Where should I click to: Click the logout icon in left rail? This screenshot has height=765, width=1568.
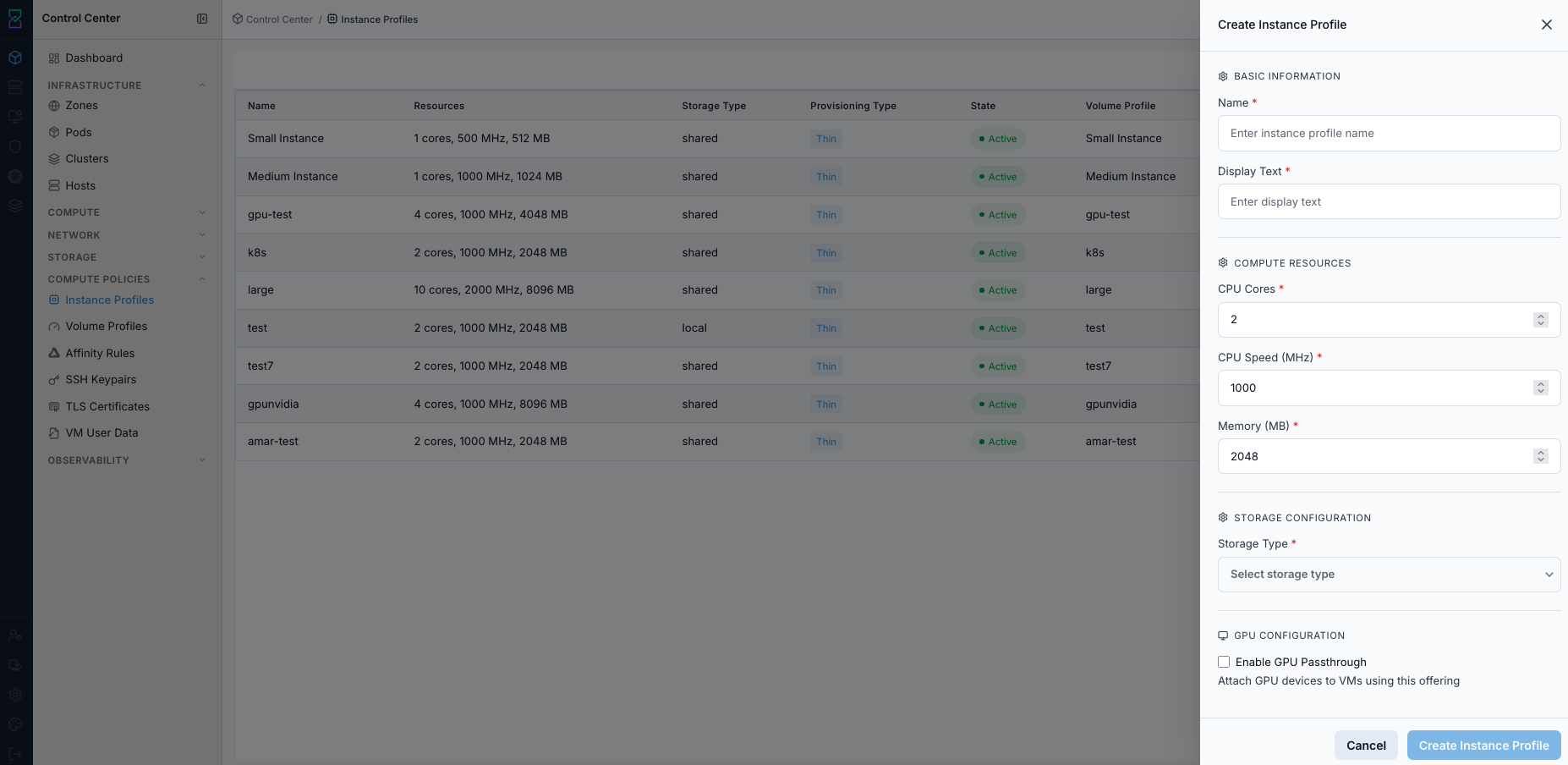pos(15,753)
